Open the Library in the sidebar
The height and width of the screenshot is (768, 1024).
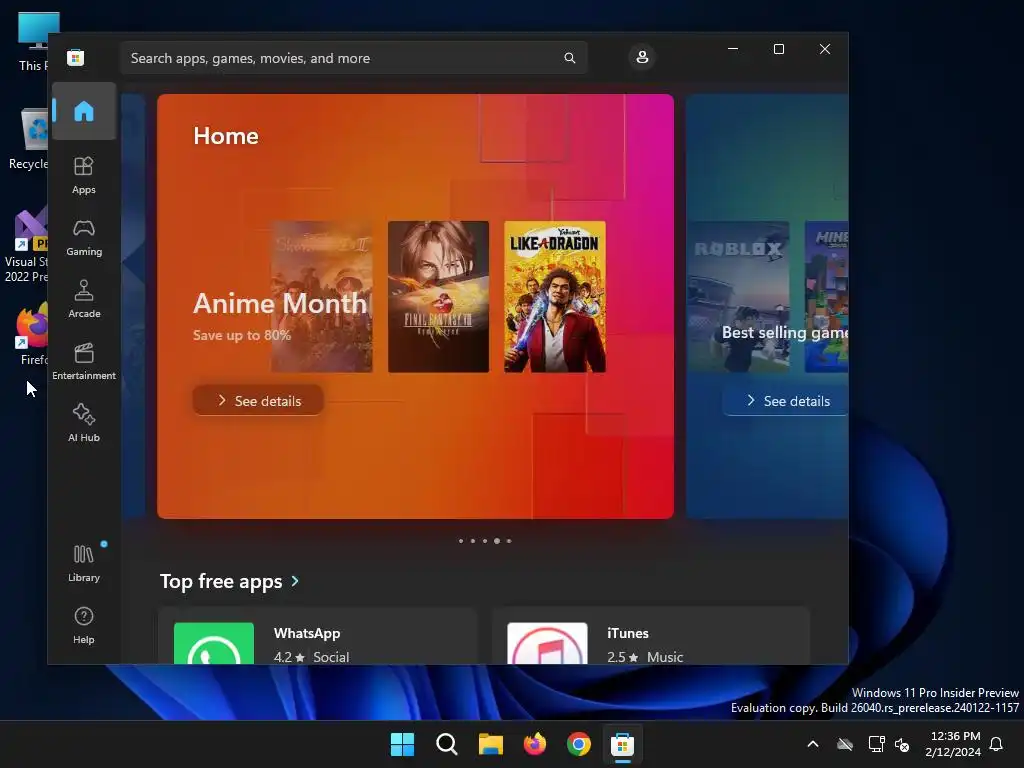[84, 563]
